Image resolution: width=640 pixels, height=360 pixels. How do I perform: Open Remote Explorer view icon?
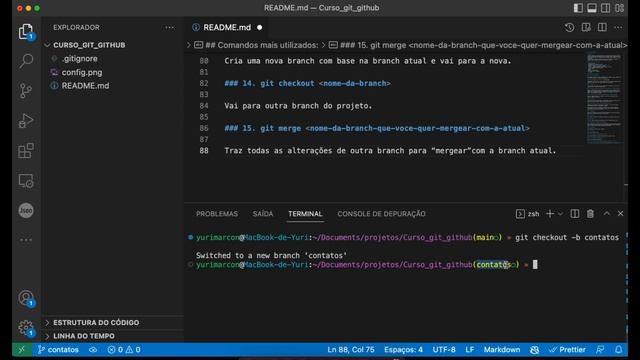click(26, 181)
